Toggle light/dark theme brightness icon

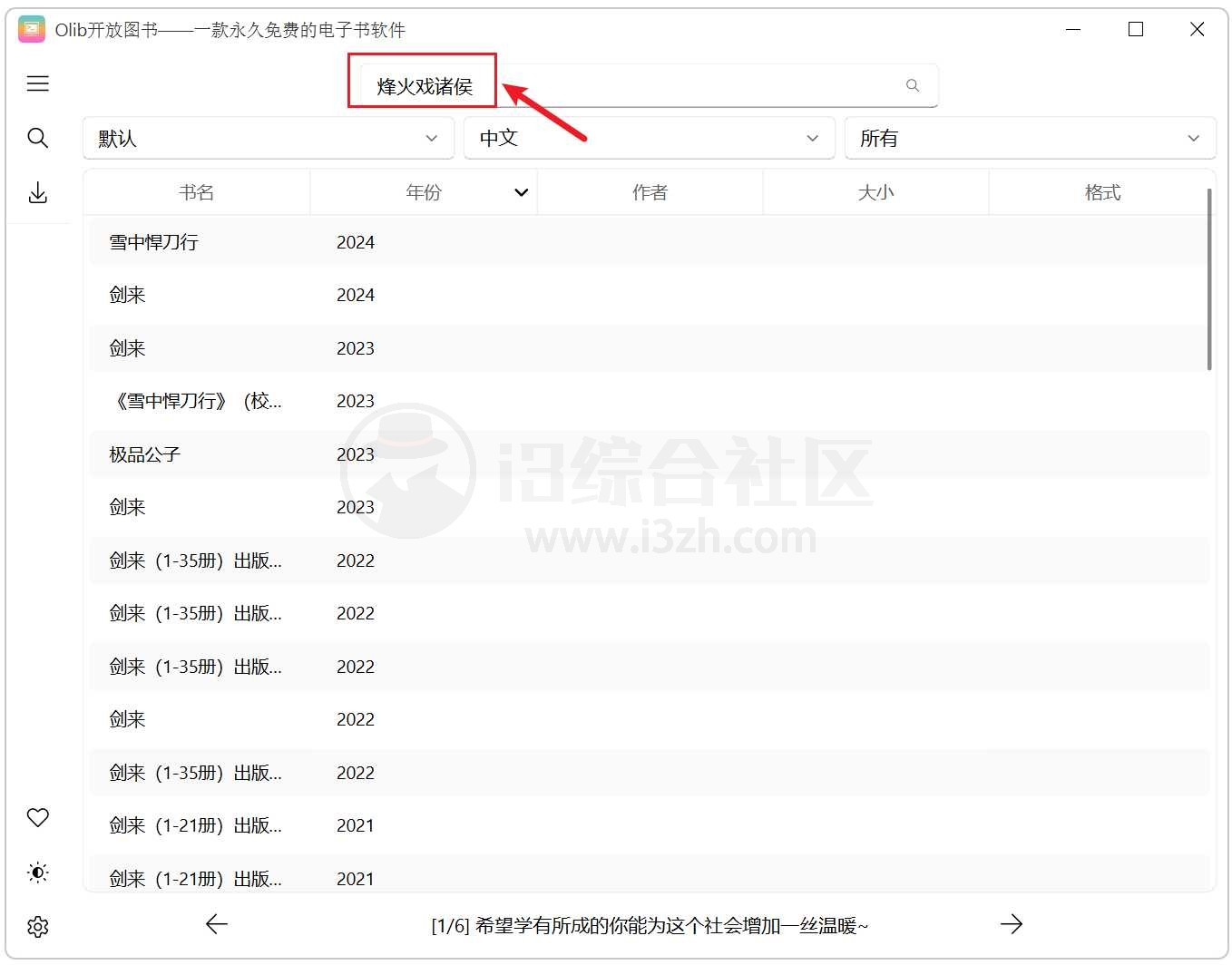tap(38, 872)
